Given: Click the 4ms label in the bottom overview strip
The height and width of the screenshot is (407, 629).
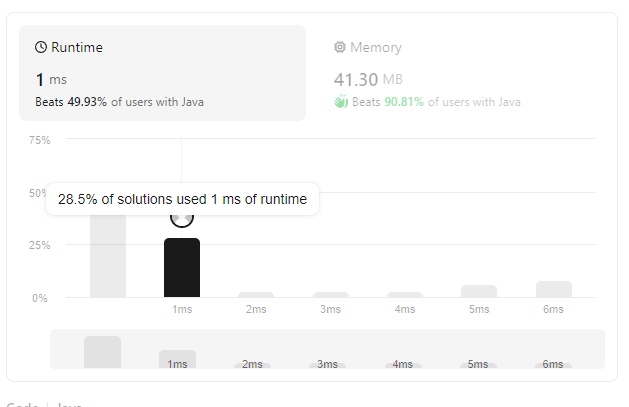Looking at the screenshot, I should point(404,364).
